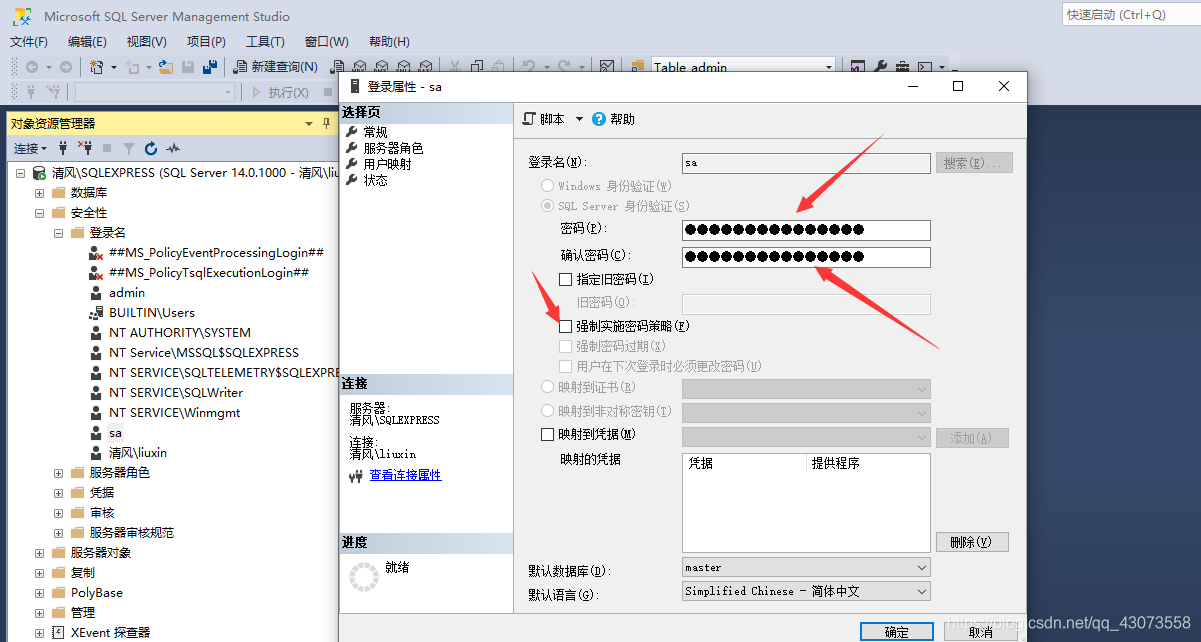The image size is (1201, 642).
Task: Collapse the 登录名 node
Action: tap(58, 232)
